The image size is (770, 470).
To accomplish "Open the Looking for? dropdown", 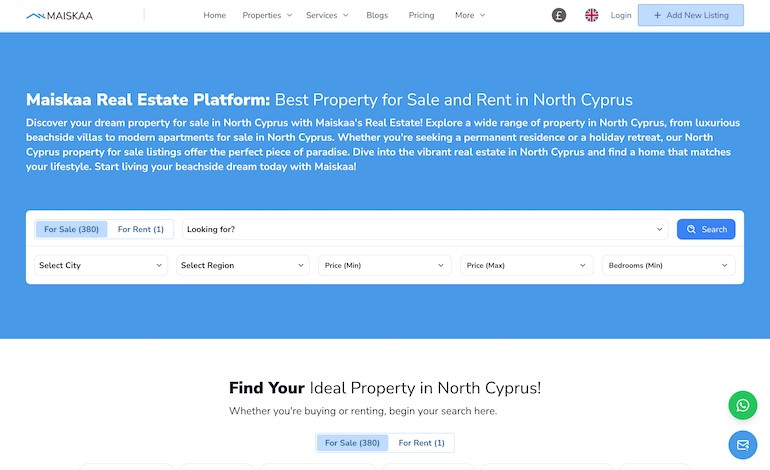I will tap(425, 229).
